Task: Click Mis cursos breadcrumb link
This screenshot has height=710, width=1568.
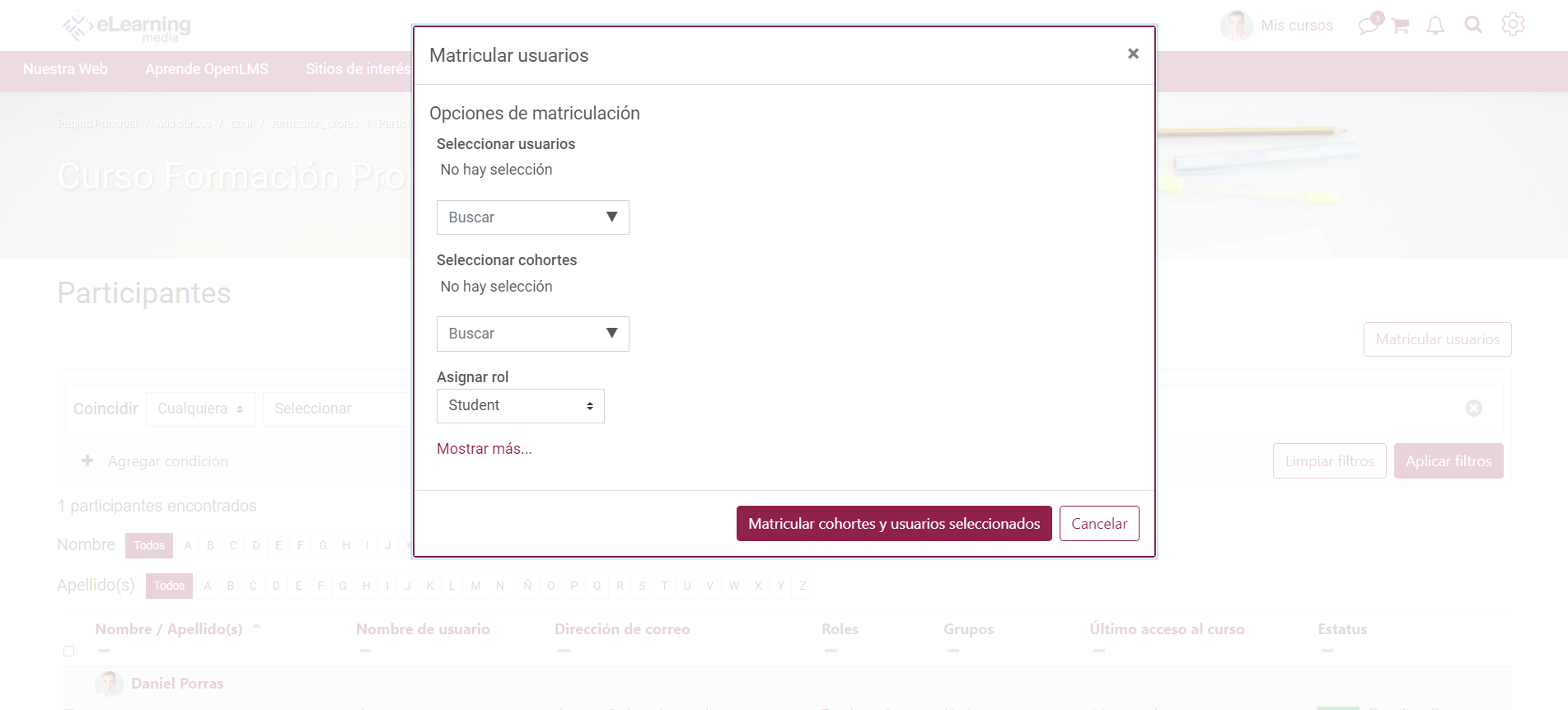Action: pos(184,124)
